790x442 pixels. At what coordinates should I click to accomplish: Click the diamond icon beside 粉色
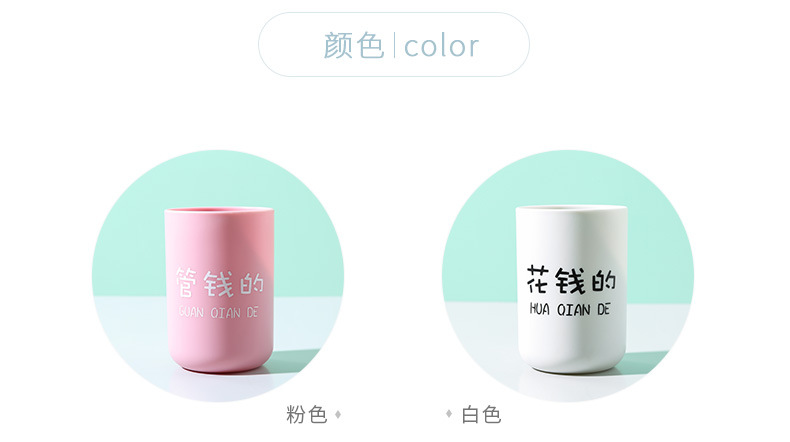click(338, 414)
